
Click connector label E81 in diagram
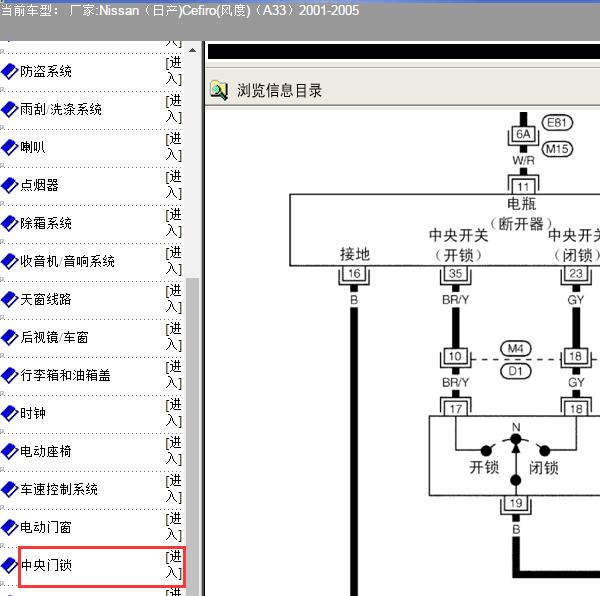point(557,123)
